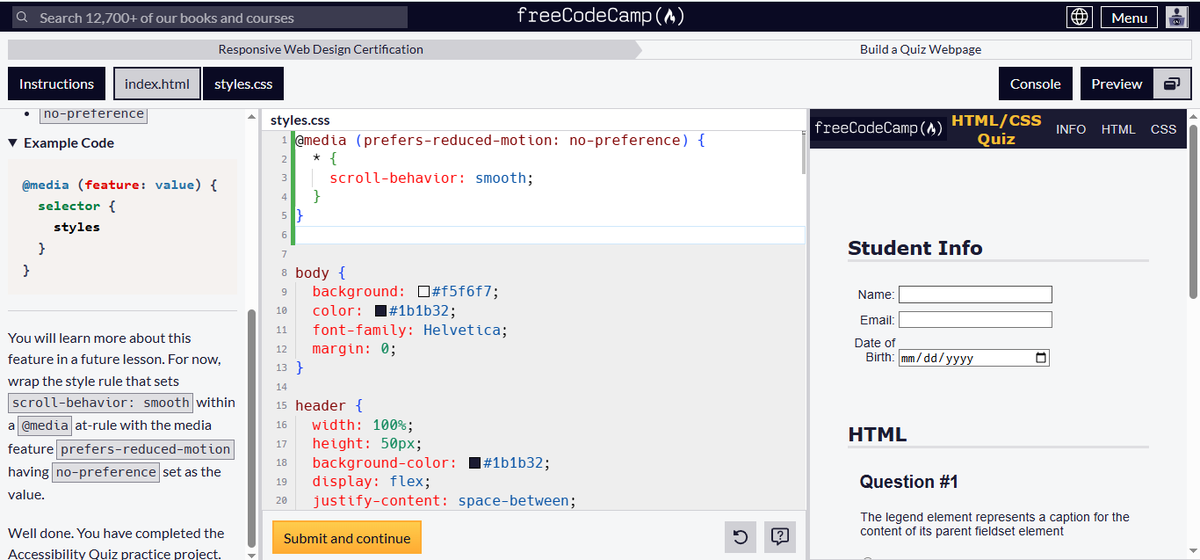The image size is (1200, 560).
Task: Click the 'margin: 0;' code line
Action: tap(354, 349)
